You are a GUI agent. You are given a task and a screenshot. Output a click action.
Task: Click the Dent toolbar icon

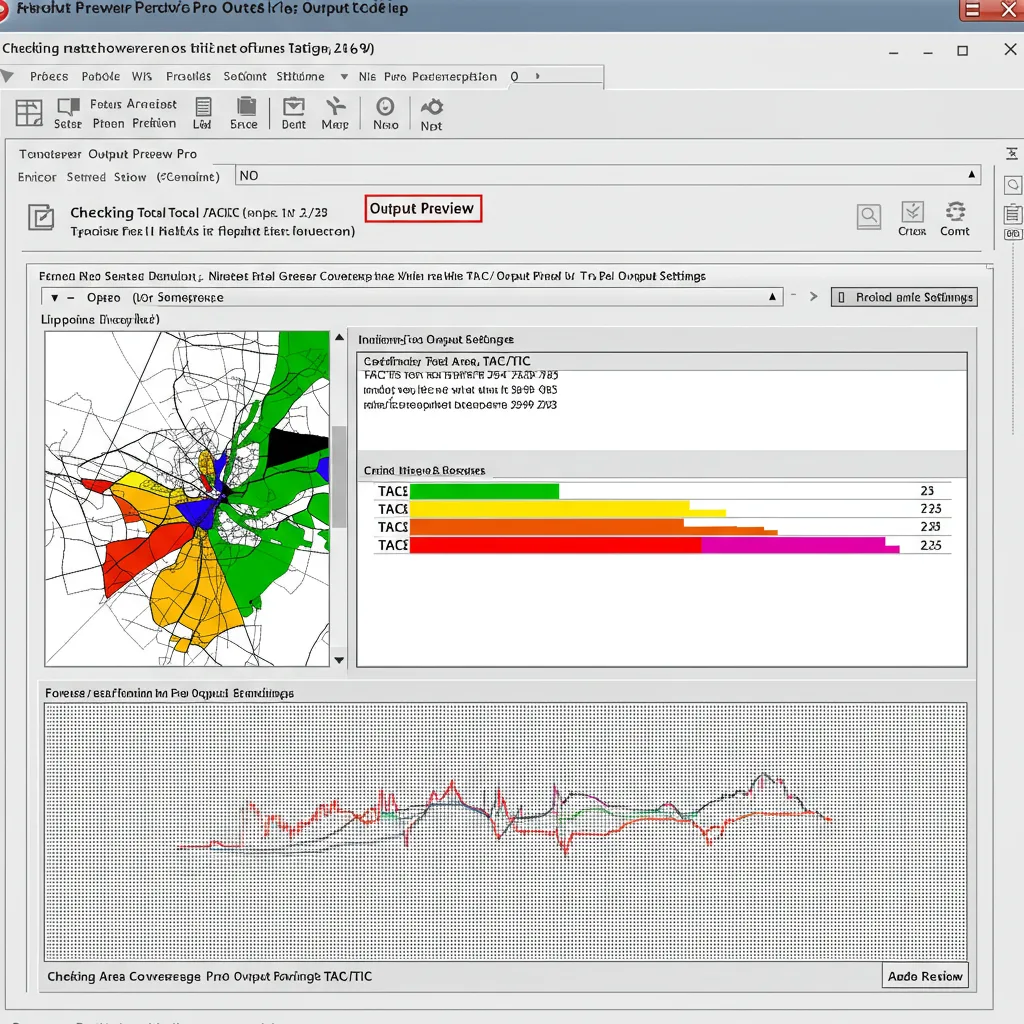(294, 113)
